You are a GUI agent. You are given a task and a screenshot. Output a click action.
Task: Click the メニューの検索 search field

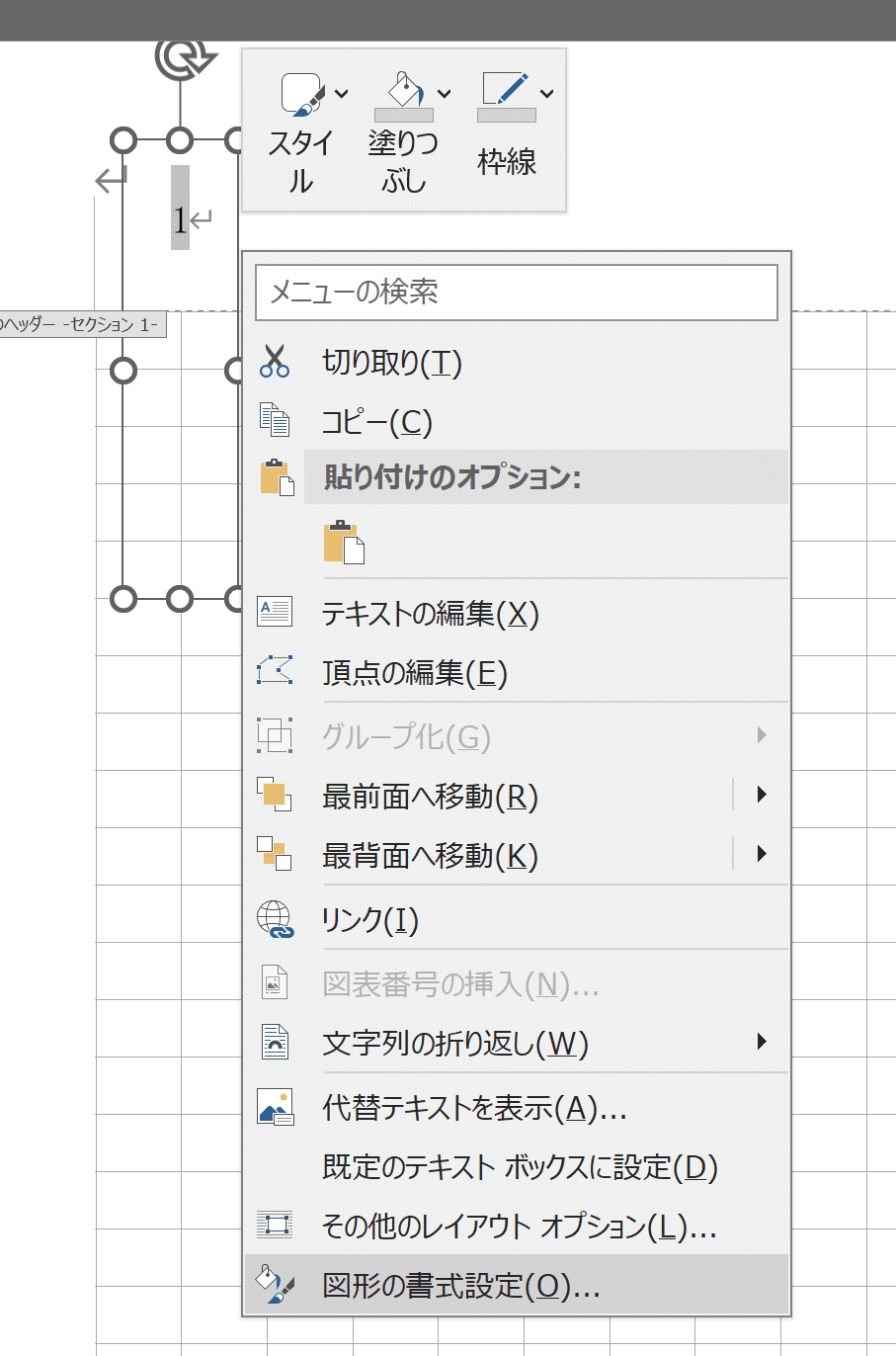pyautogui.click(x=517, y=292)
